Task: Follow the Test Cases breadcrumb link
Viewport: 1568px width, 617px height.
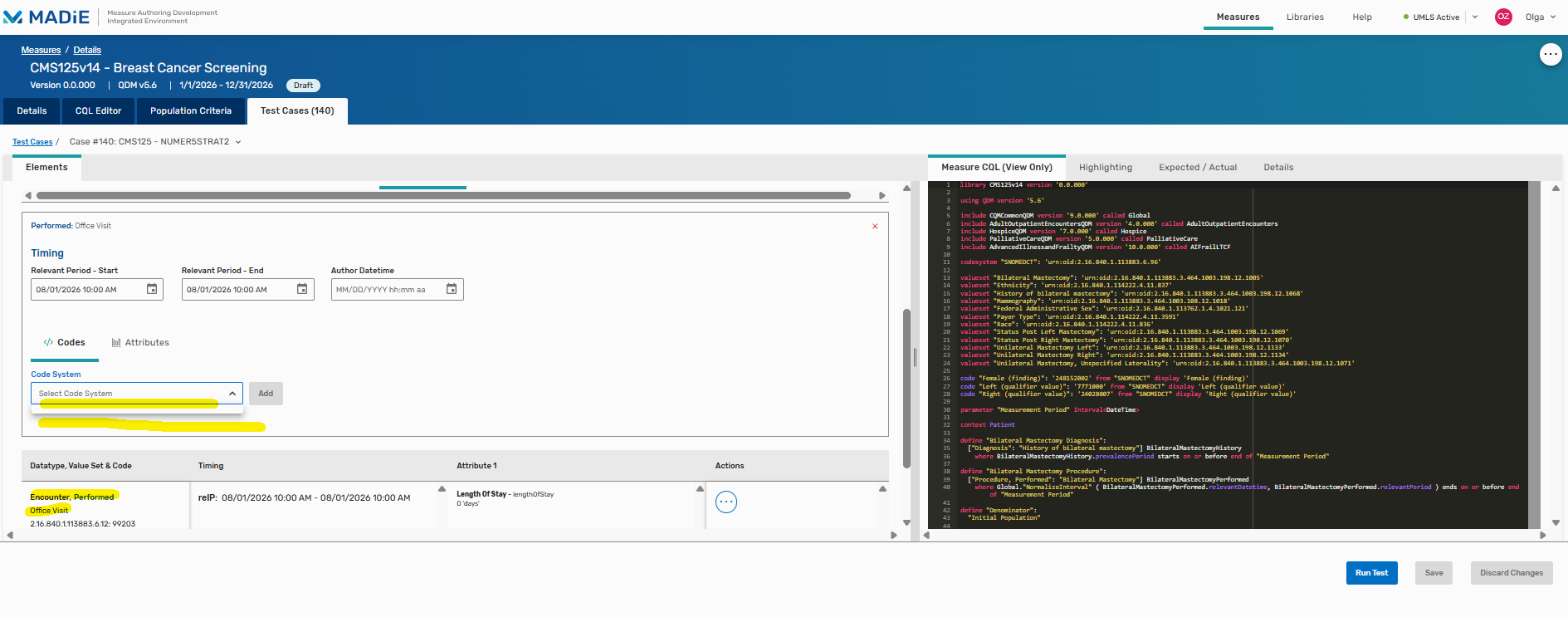Action: click(32, 142)
